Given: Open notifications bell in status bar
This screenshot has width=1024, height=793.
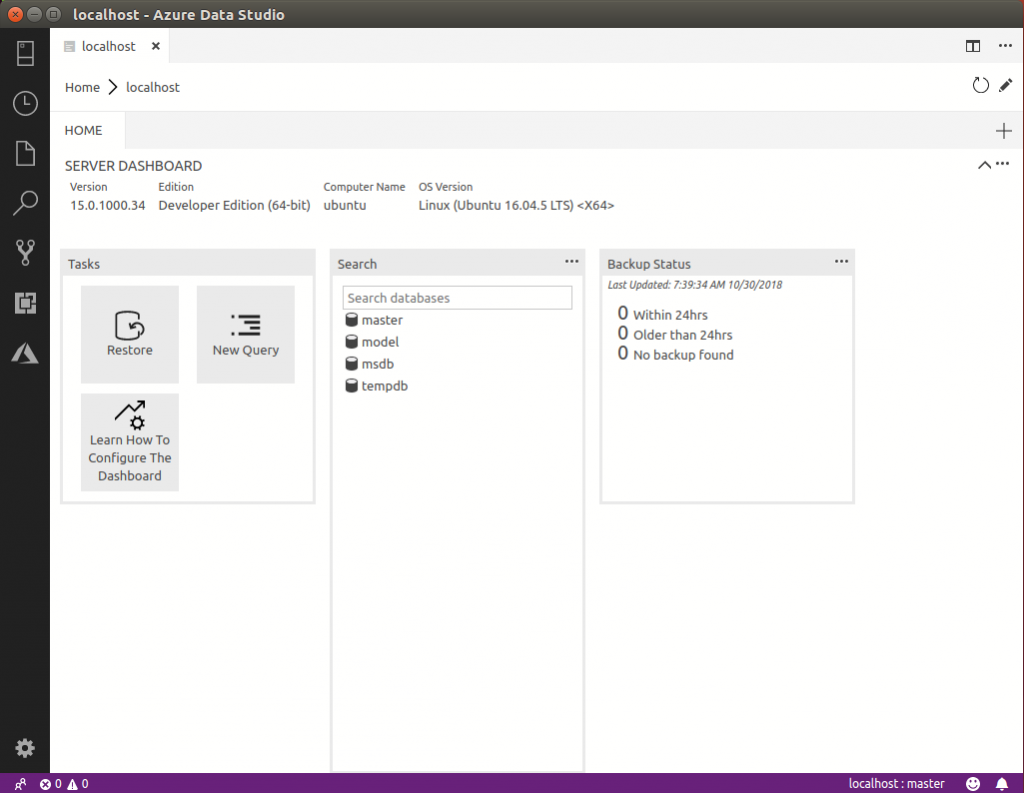Looking at the screenshot, I should coord(1002,784).
